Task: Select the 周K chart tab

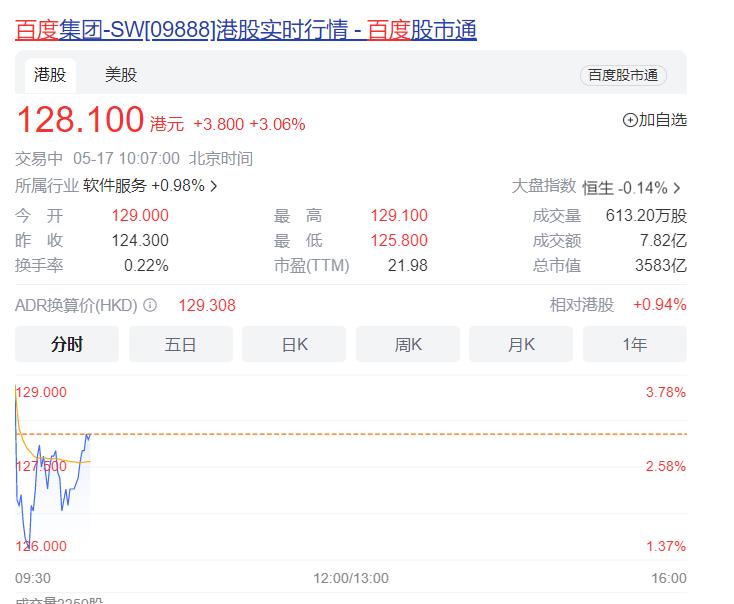Action: [x=408, y=345]
